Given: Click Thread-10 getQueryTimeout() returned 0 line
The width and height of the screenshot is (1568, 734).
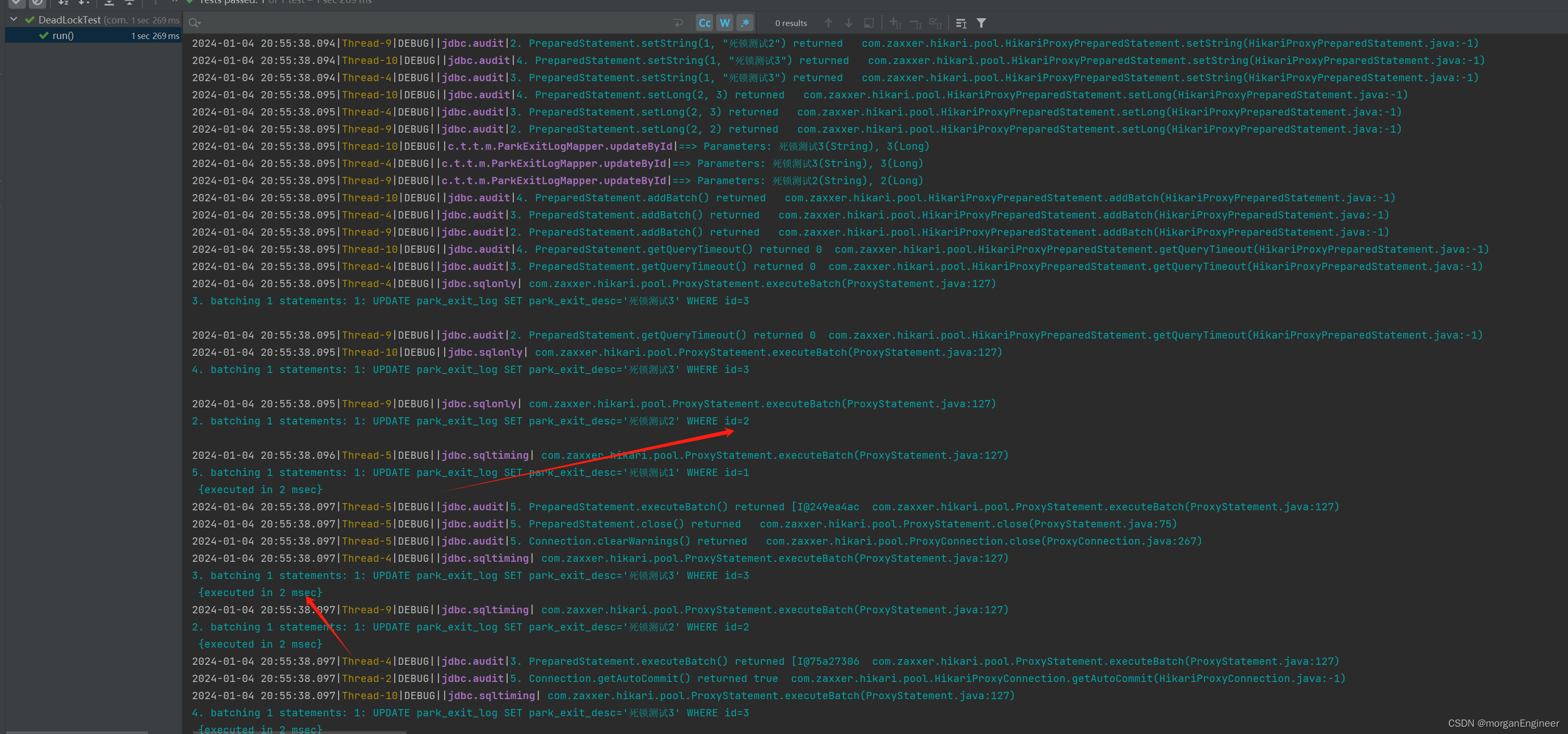Looking at the screenshot, I should point(840,249).
